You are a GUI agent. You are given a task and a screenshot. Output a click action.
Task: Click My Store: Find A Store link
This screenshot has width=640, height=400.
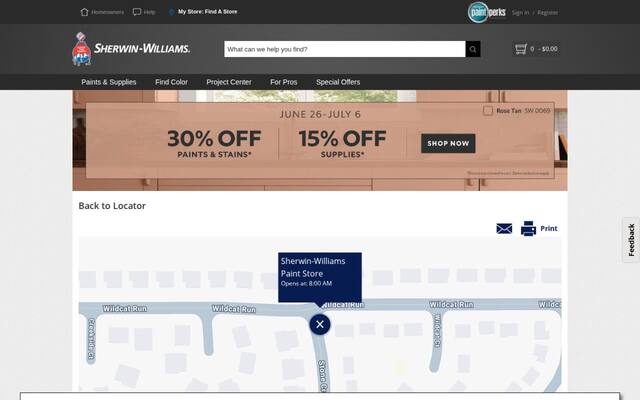click(x=207, y=12)
